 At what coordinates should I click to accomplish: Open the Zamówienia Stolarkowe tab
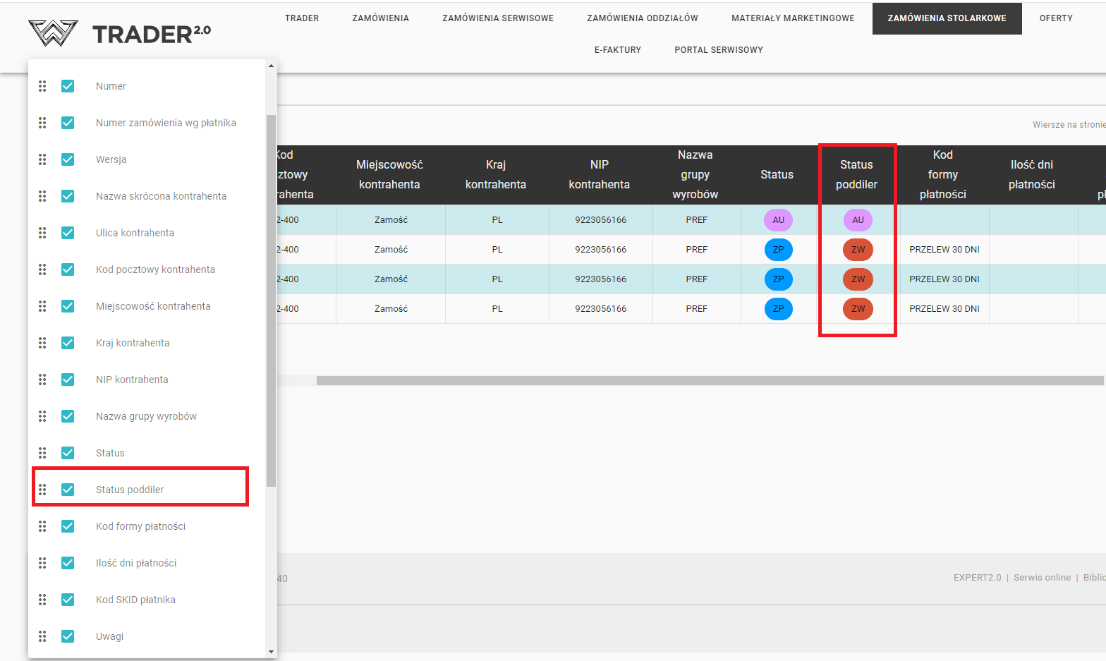(x=946, y=18)
